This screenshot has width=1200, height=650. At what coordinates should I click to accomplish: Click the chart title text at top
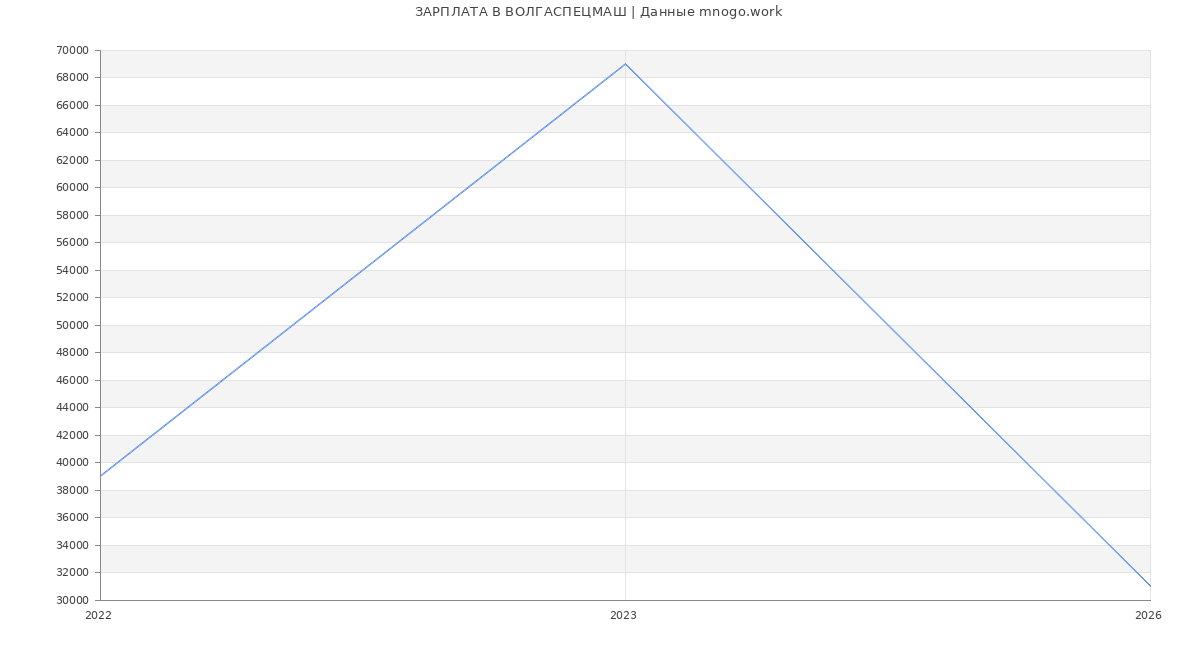click(598, 12)
